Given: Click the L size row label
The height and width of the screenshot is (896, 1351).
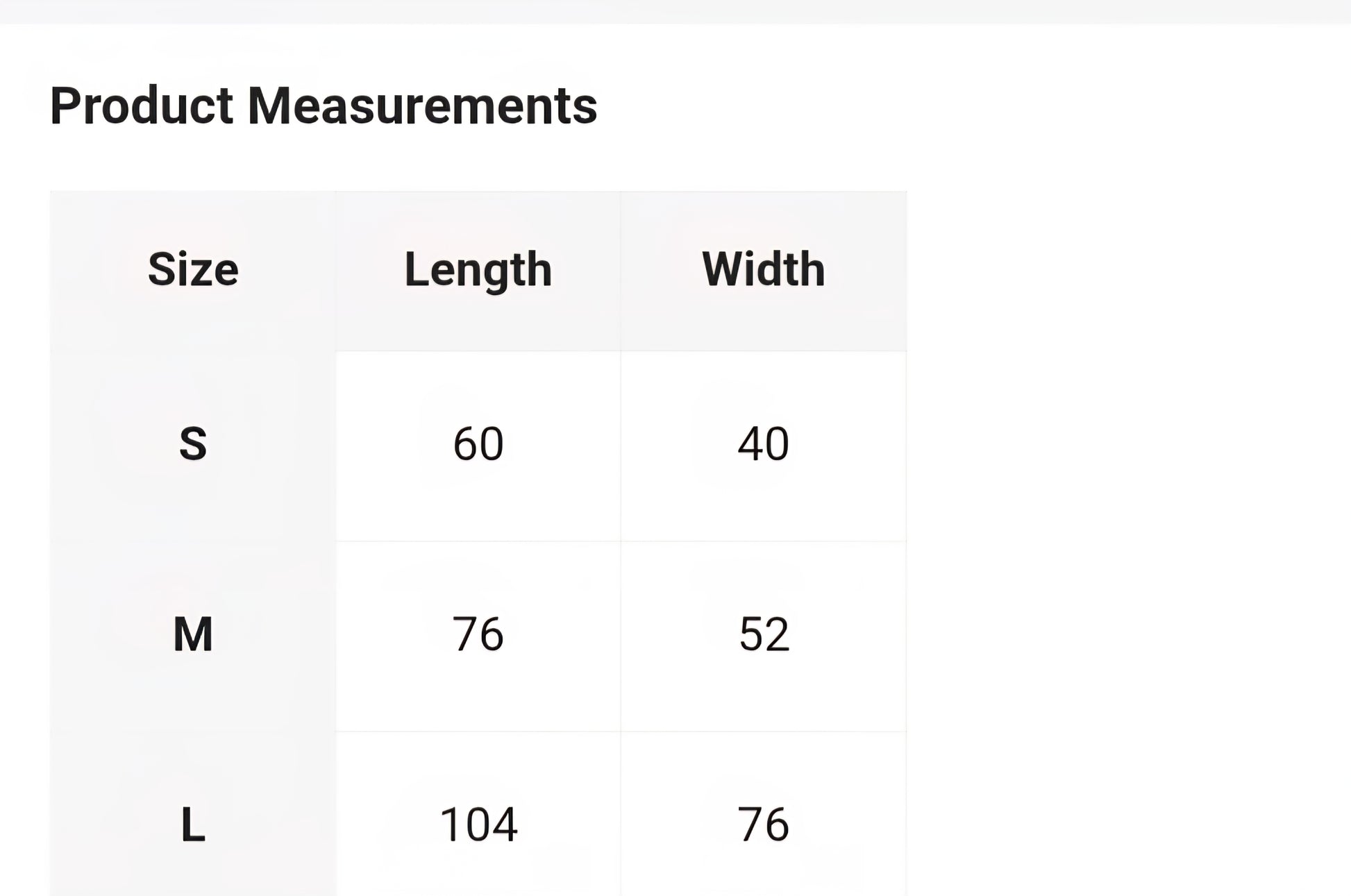Looking at the screenshot, I should (193, 825).
